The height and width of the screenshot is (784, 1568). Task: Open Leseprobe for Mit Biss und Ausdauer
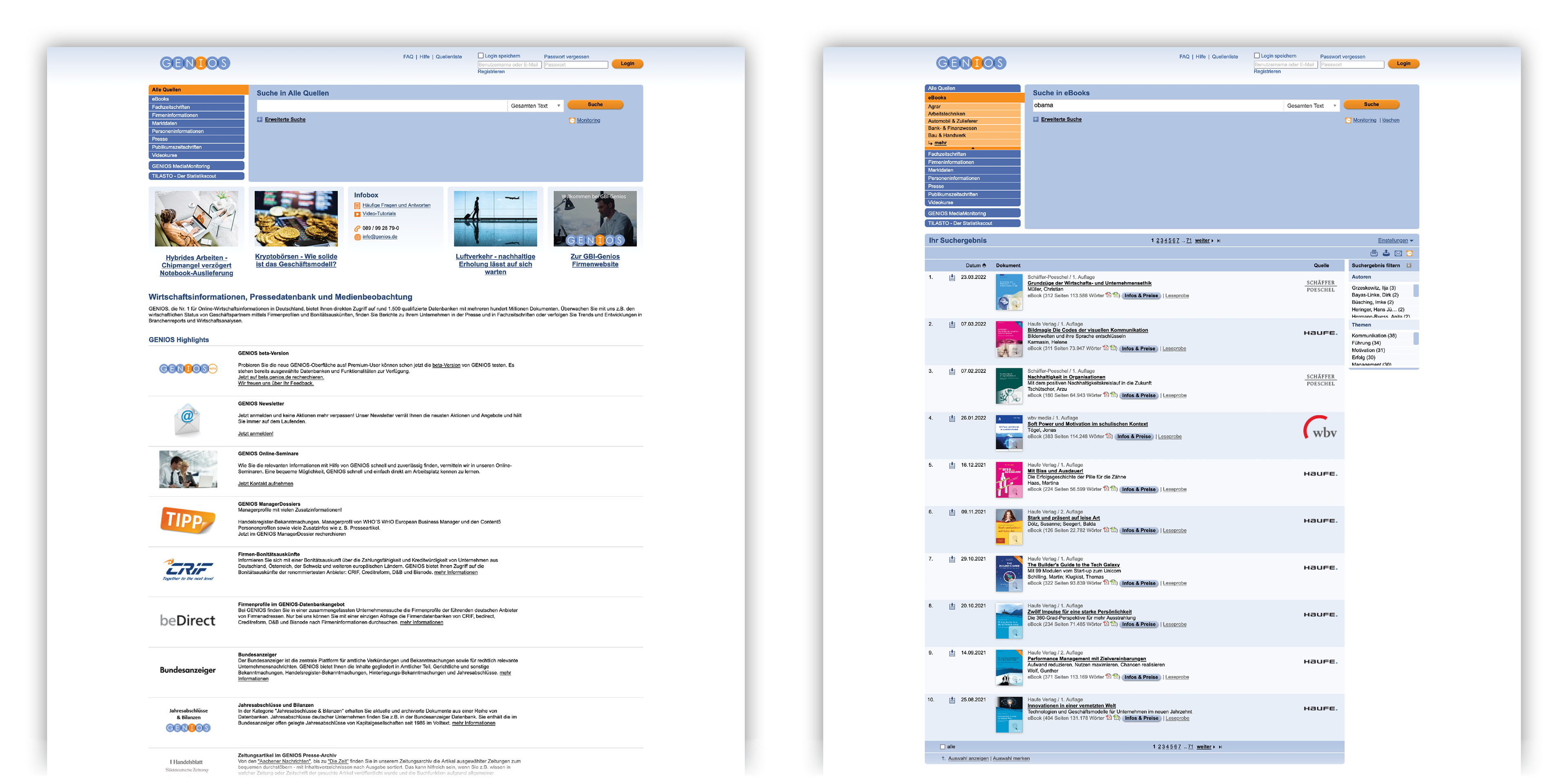(x=1175, y=490)
